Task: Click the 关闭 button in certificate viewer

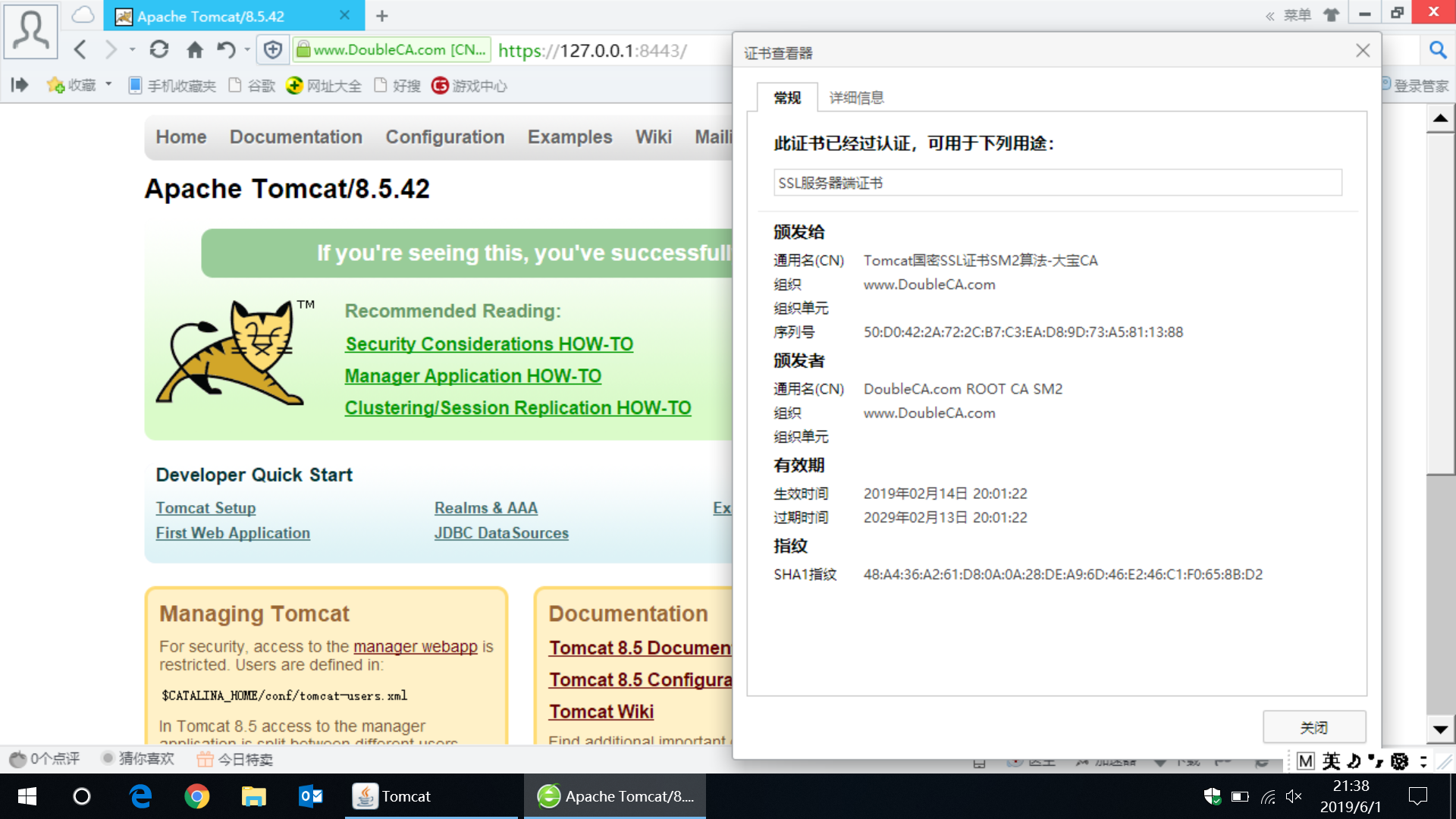Action: coord(1313,727)
